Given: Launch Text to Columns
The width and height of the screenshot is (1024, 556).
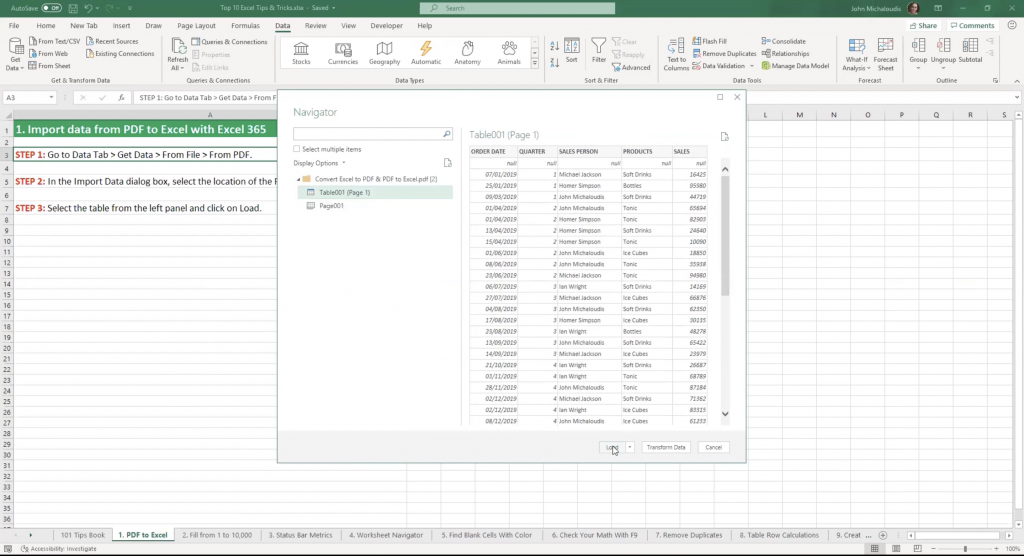Looking at the screenshot, I should [x=676, y=55].
